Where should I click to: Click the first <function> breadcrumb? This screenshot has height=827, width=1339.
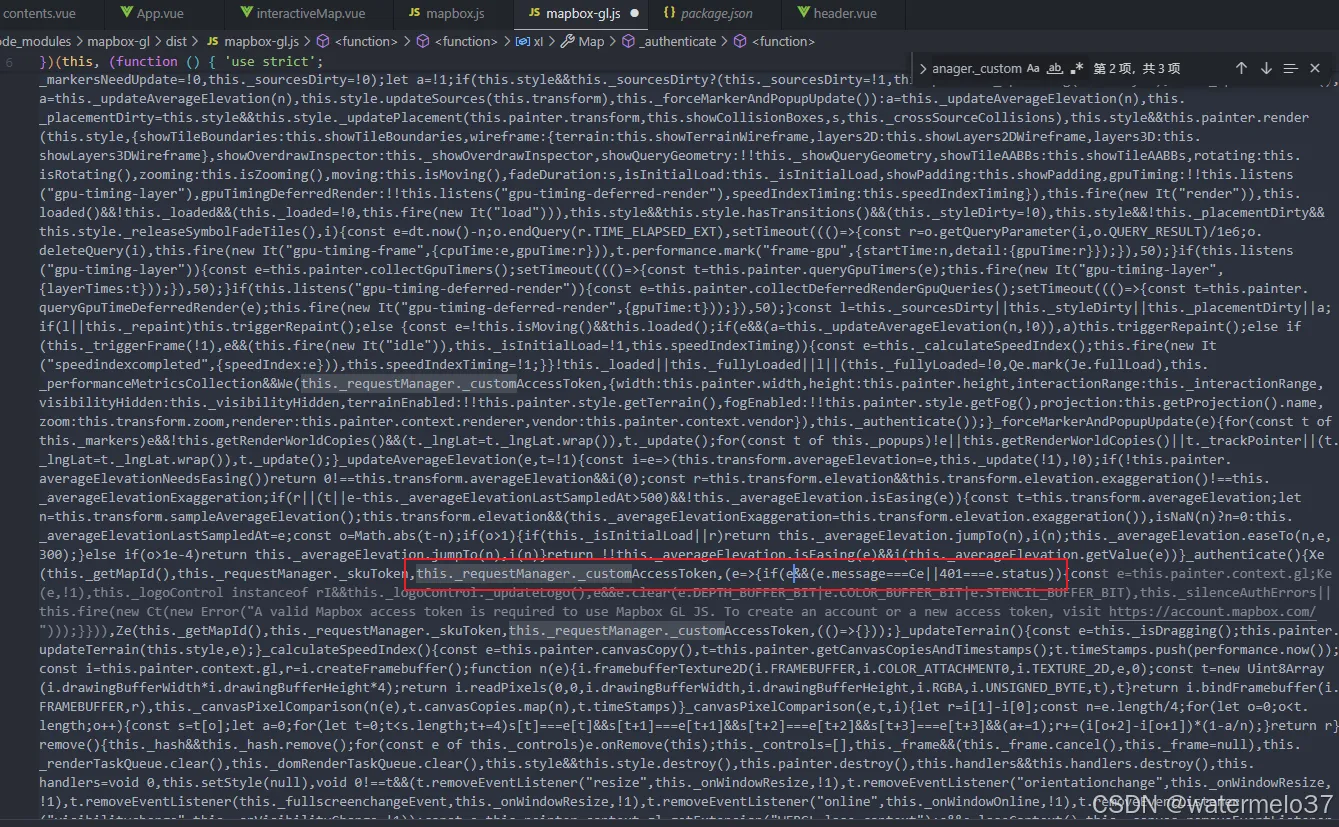(366, 41)
